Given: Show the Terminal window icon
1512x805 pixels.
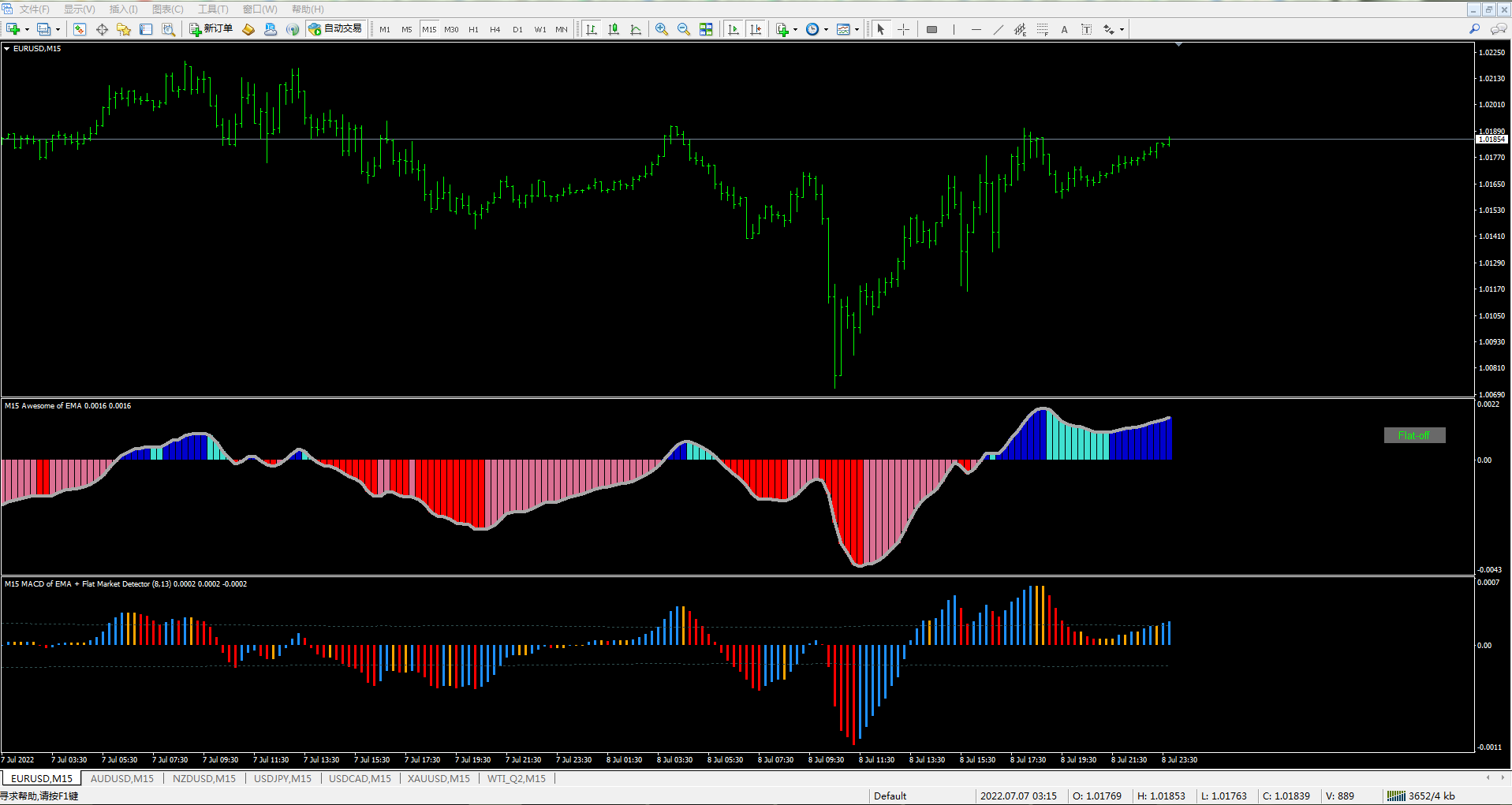Looking at the screenshot, I should pos(146,29).
